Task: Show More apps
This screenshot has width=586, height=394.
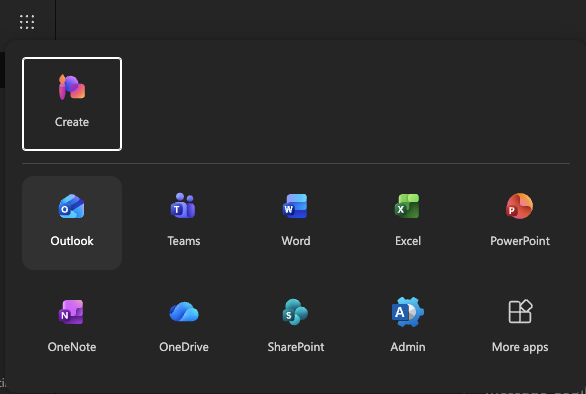Action: [x=520, y=329]
